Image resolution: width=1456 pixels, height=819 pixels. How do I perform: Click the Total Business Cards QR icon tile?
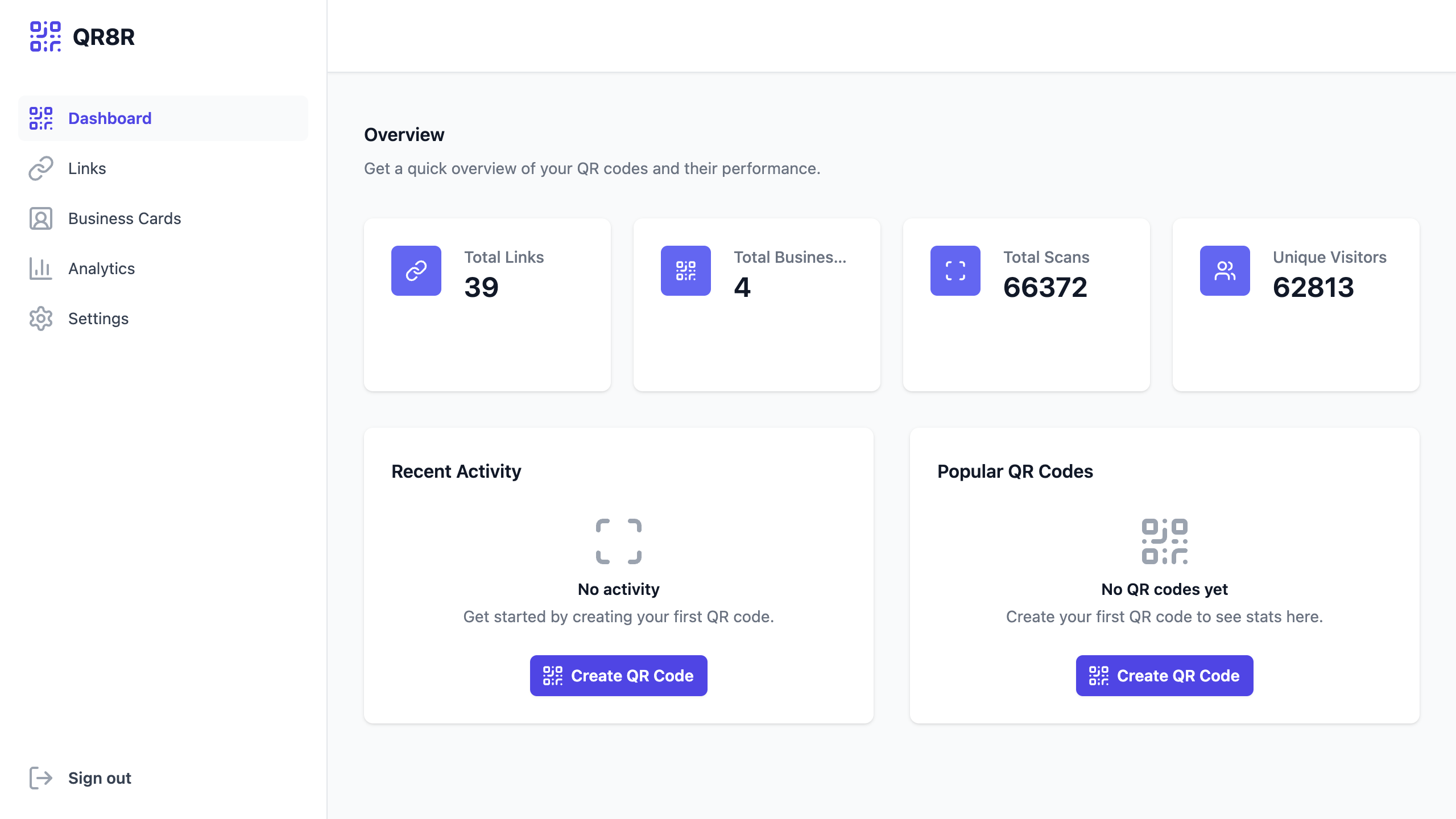pos(686,271)
